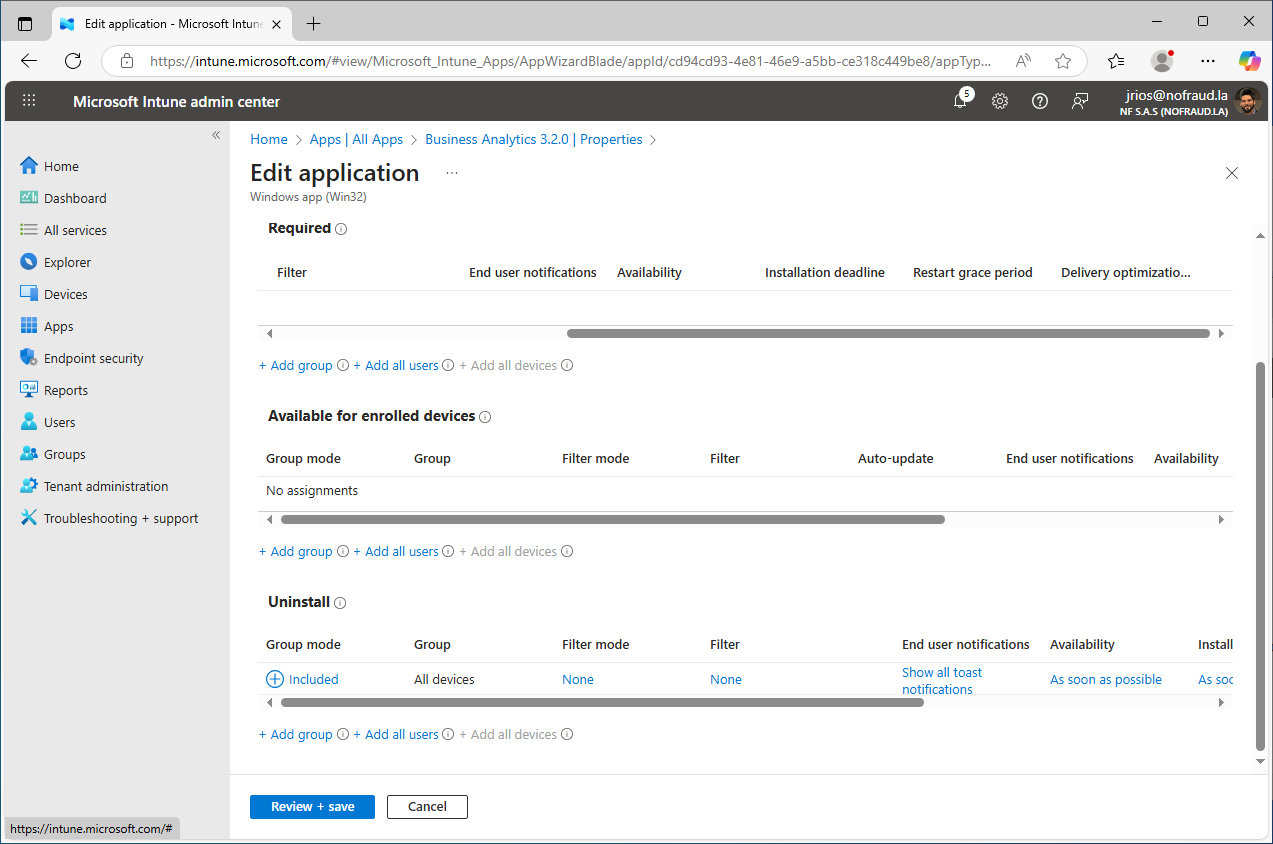Open All services list icon

point(29,230)
